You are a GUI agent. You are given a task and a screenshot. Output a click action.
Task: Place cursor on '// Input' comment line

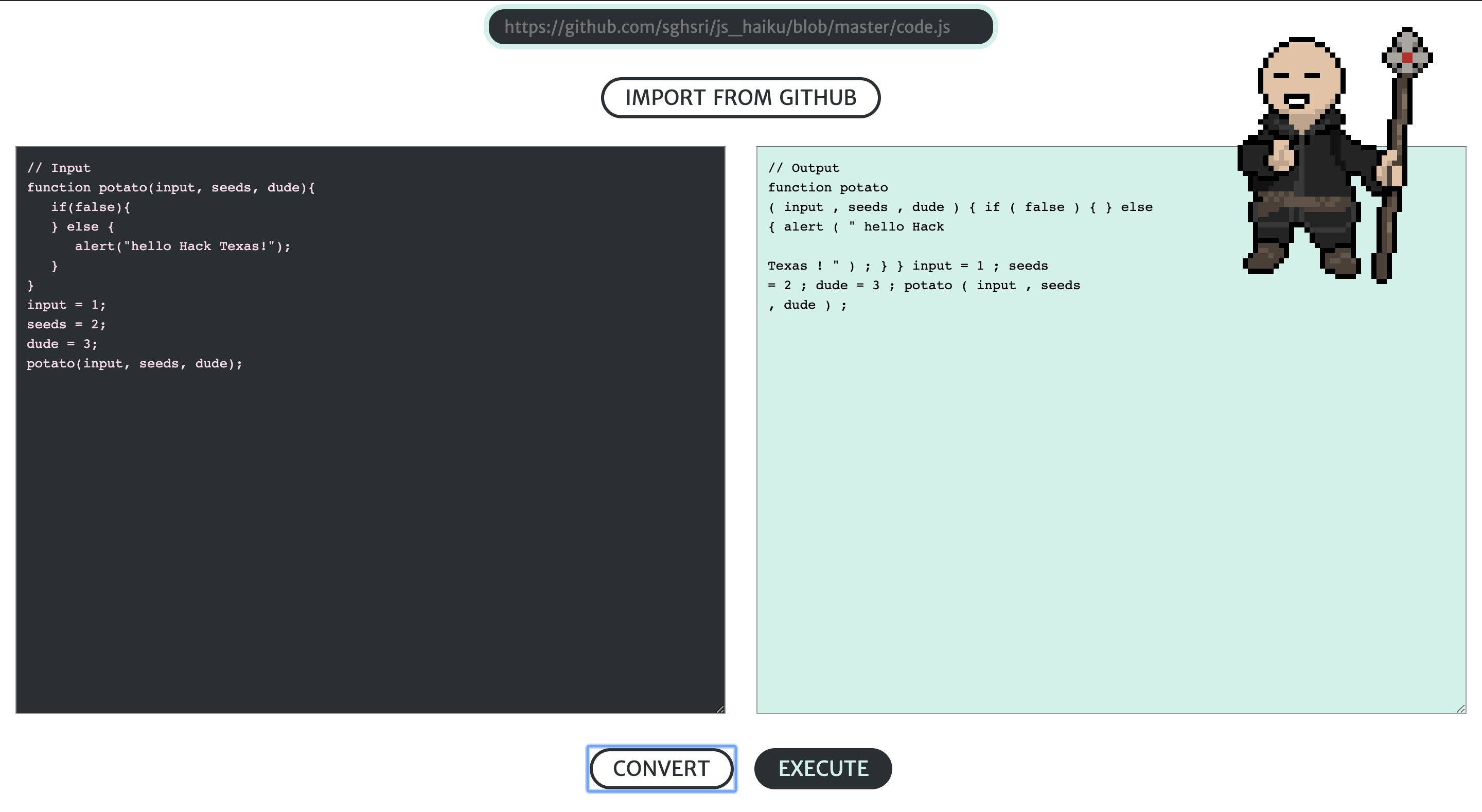(x=59, y=168)
